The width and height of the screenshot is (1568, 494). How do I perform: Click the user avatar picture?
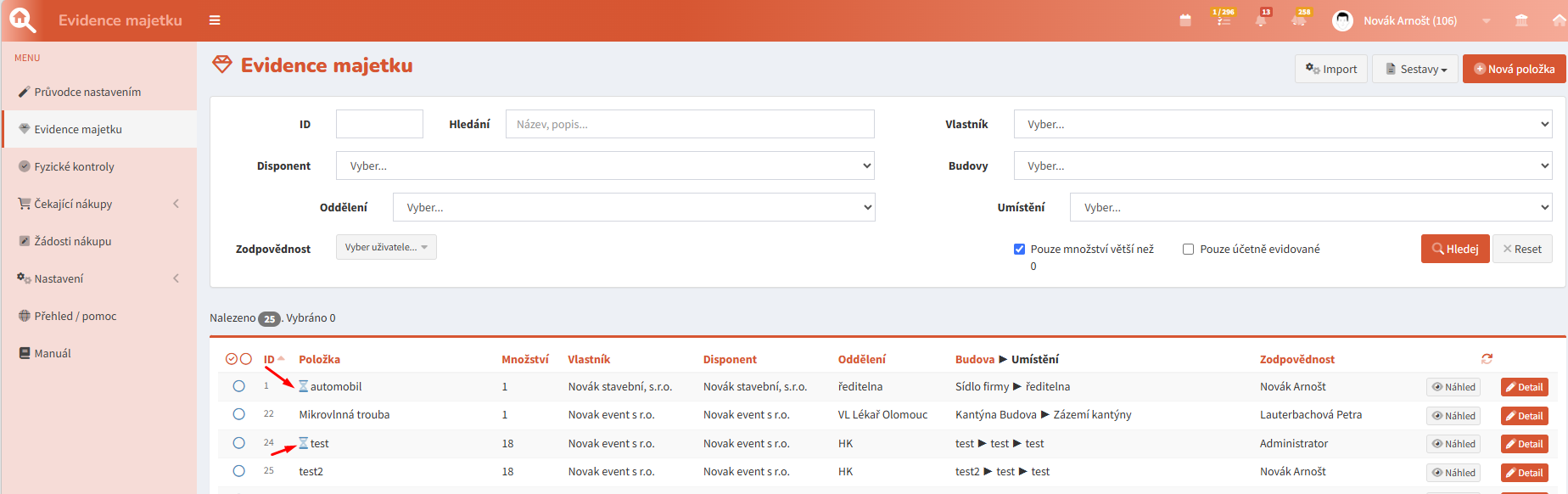click(x=1342, y=20)
